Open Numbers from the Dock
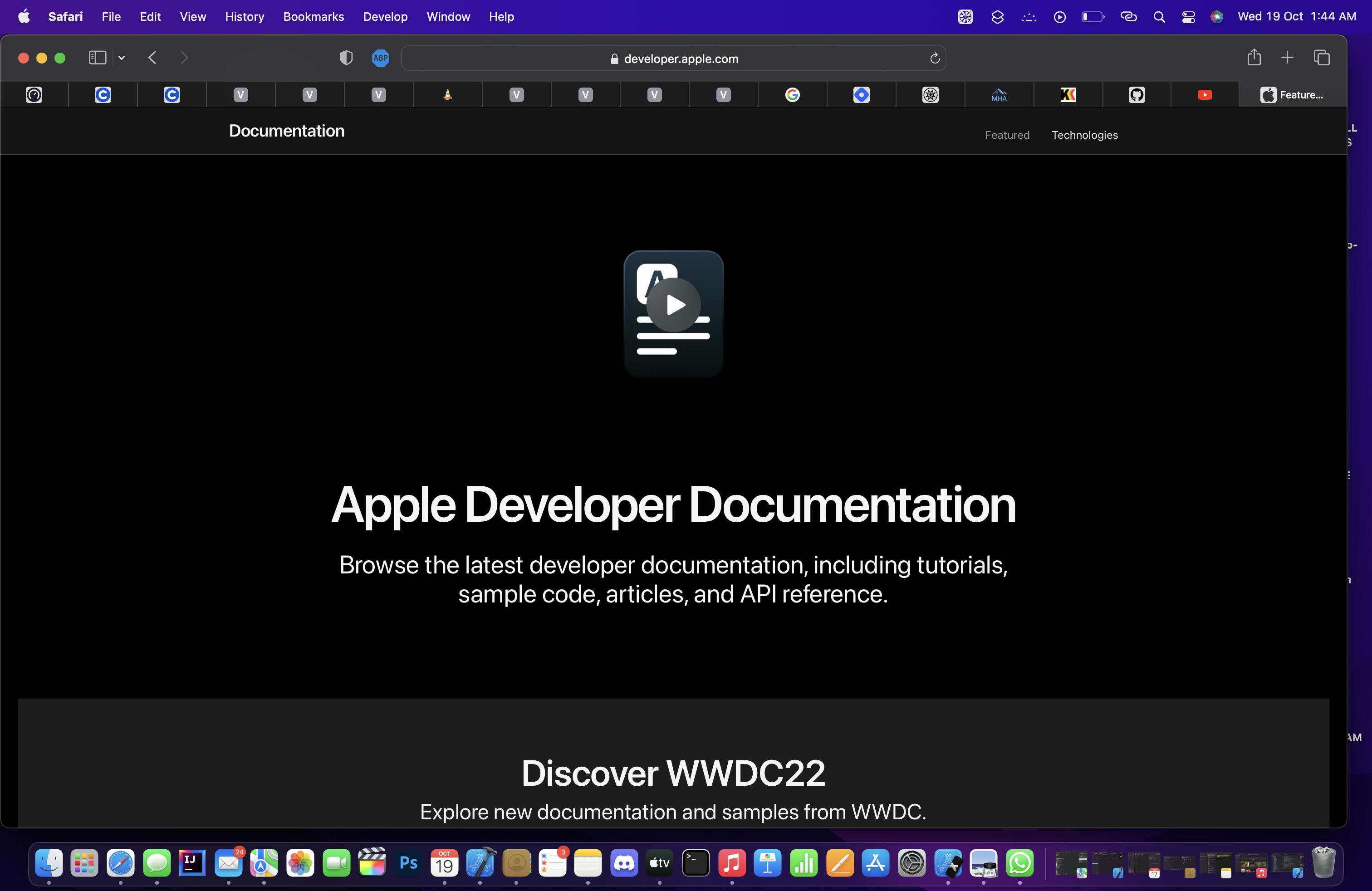This screenshot has height=891, width=1372. click(804, 863)
